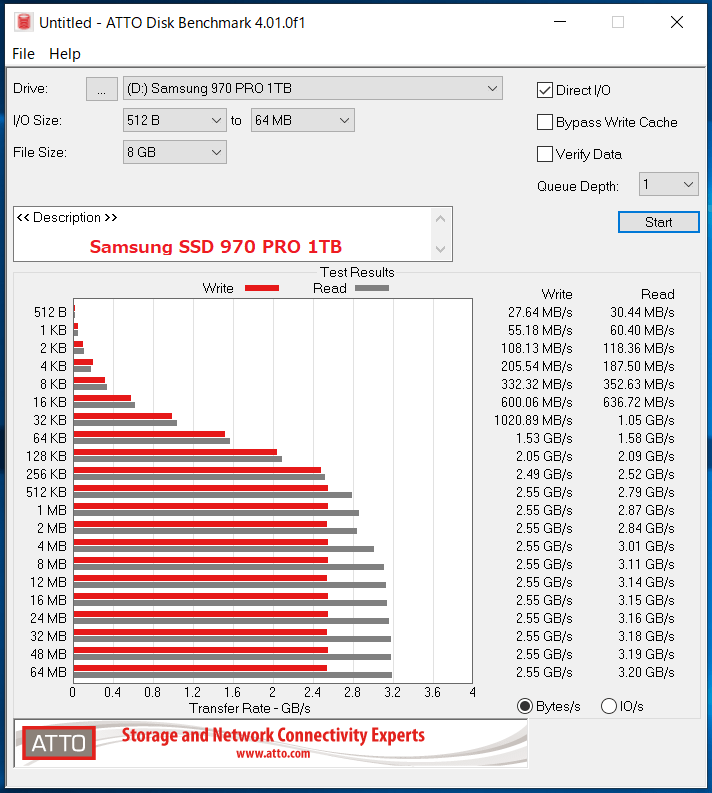Click the Start benchmark button
Image resolution: width=712 pixels, height=793 pixels.
tap(658, 222)
